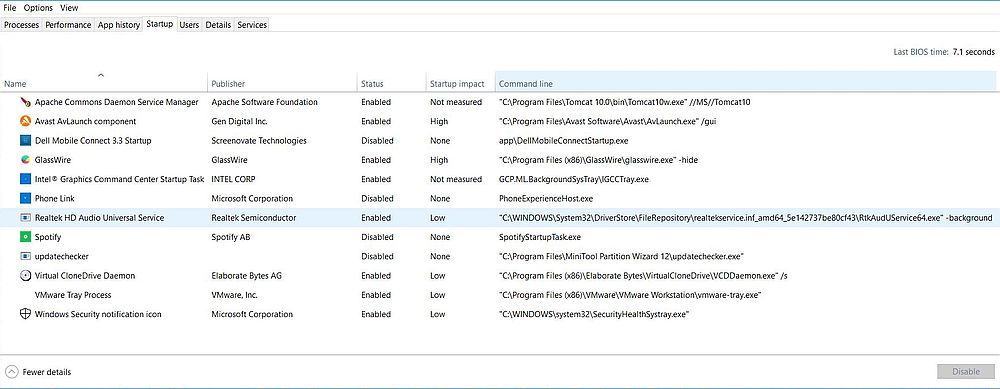The image size is (1000, 389).
Task: Select the Avast AvLaunch component entry
Action: click(x=85, y=121)
